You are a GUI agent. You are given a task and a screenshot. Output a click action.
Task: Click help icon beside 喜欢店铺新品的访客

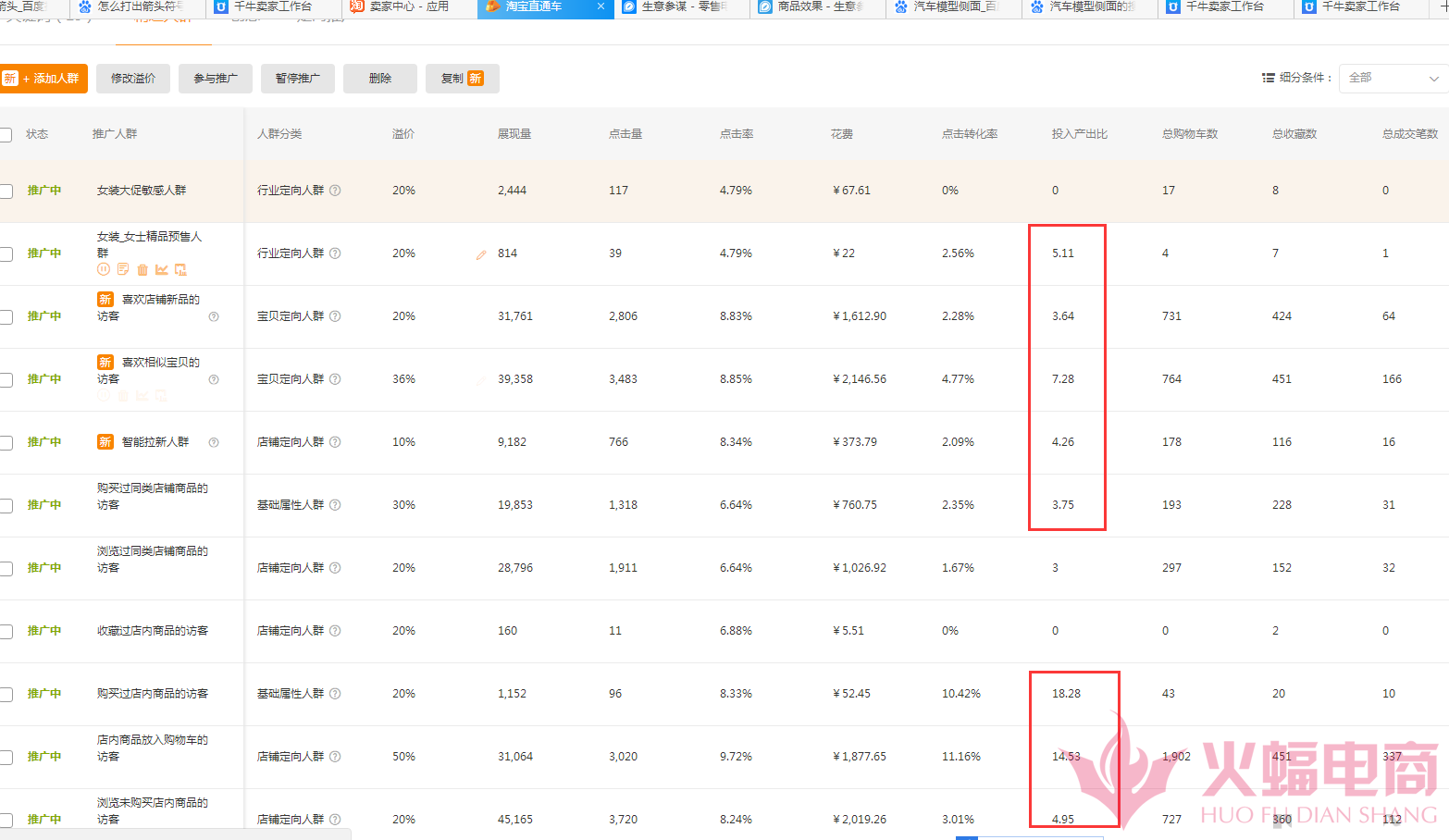214,316
